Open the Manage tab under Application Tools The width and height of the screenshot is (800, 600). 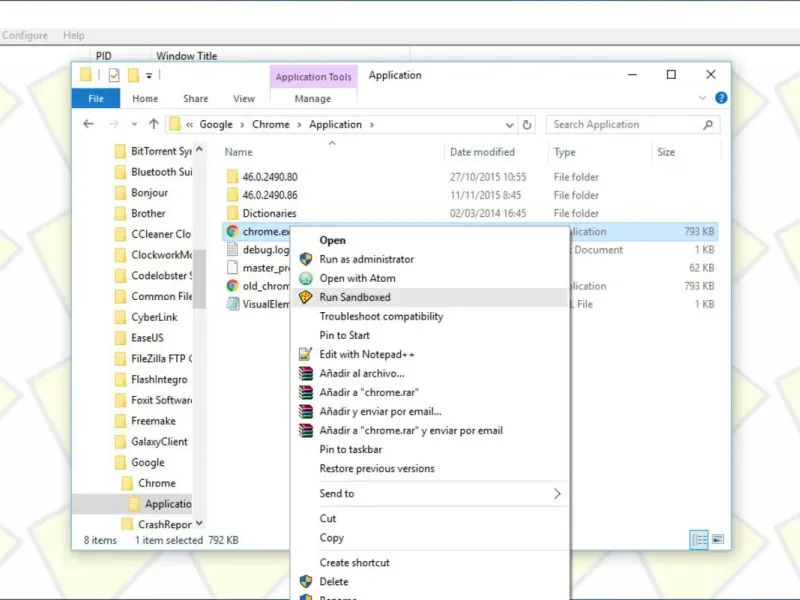click(313, 98)
